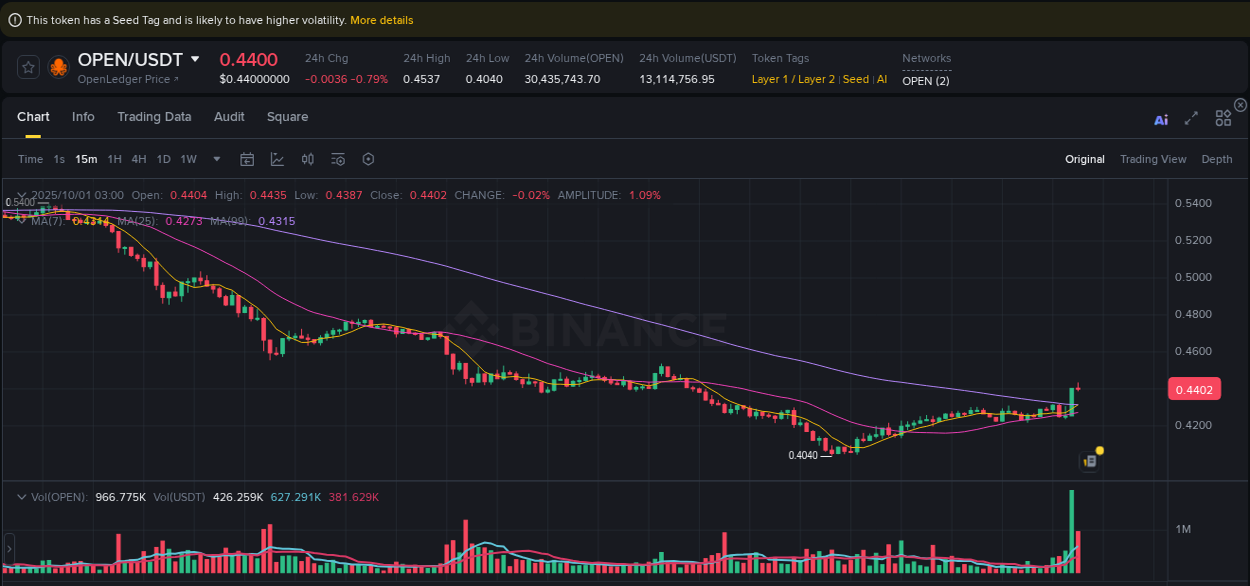
Task: Open the Ai analysis feature
Action: (x=1161, y=117)
